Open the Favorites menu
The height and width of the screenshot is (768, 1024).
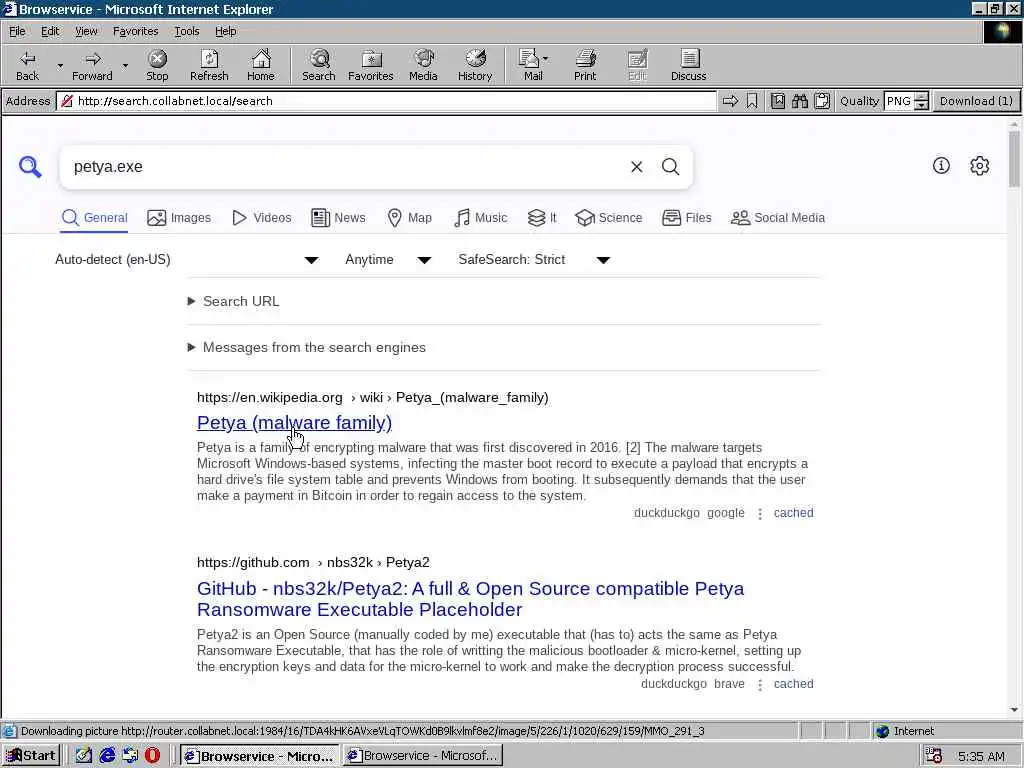pos(135,31)
